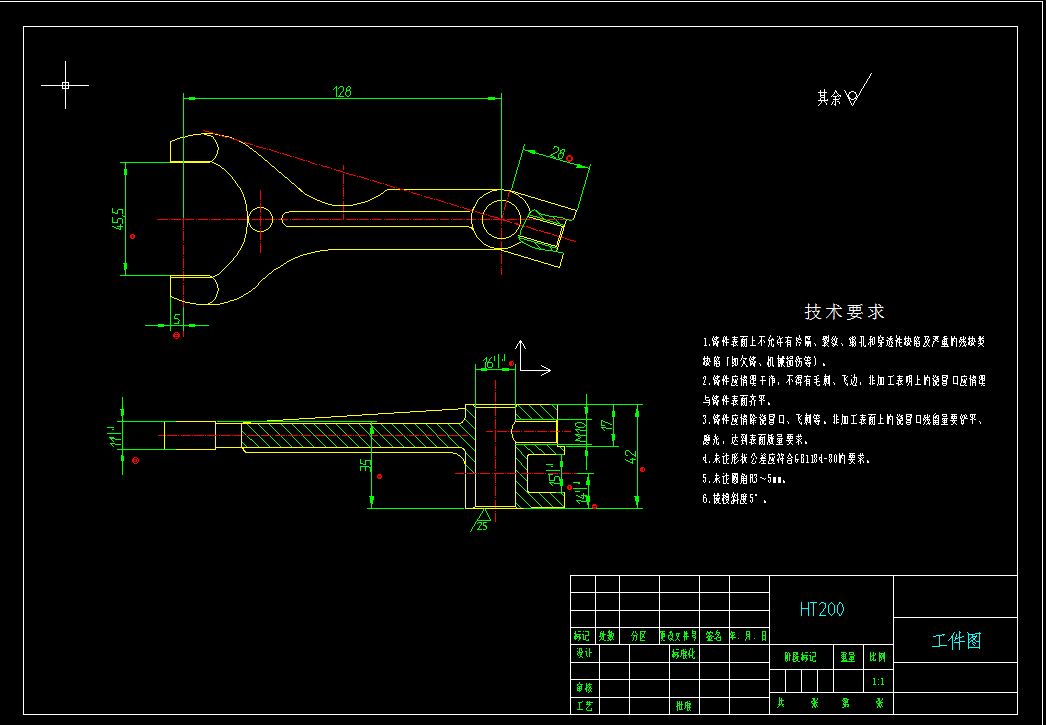Screen dimensions: 1046x725
Task: Click the 标准化 title block cell
Action: tap(683, 652)
